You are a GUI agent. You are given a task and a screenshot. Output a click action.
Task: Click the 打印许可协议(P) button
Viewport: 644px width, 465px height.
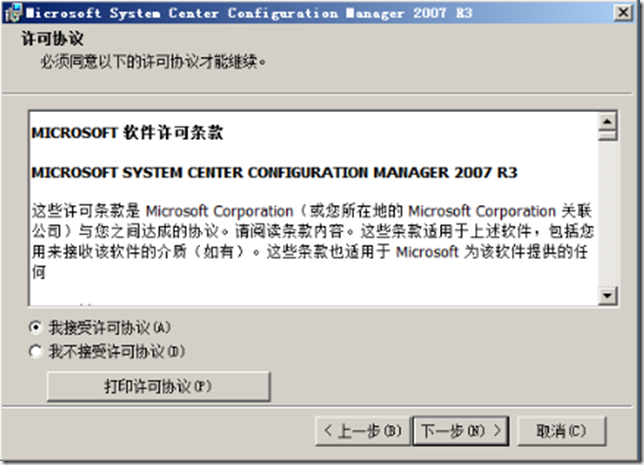(159, 387)
